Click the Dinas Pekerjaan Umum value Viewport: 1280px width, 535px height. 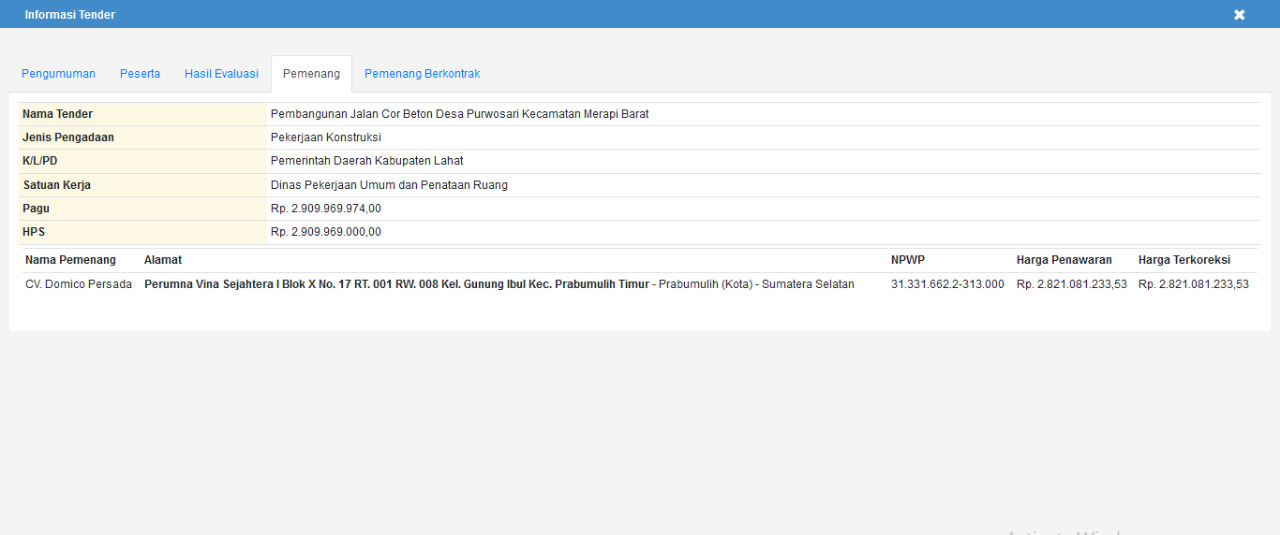click(389, 185)
